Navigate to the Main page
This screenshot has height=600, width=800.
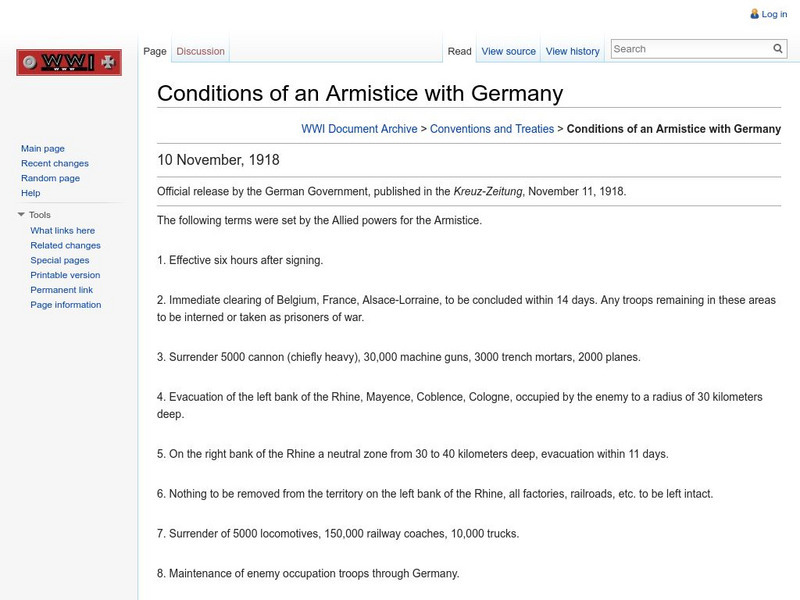click(42, 146)
